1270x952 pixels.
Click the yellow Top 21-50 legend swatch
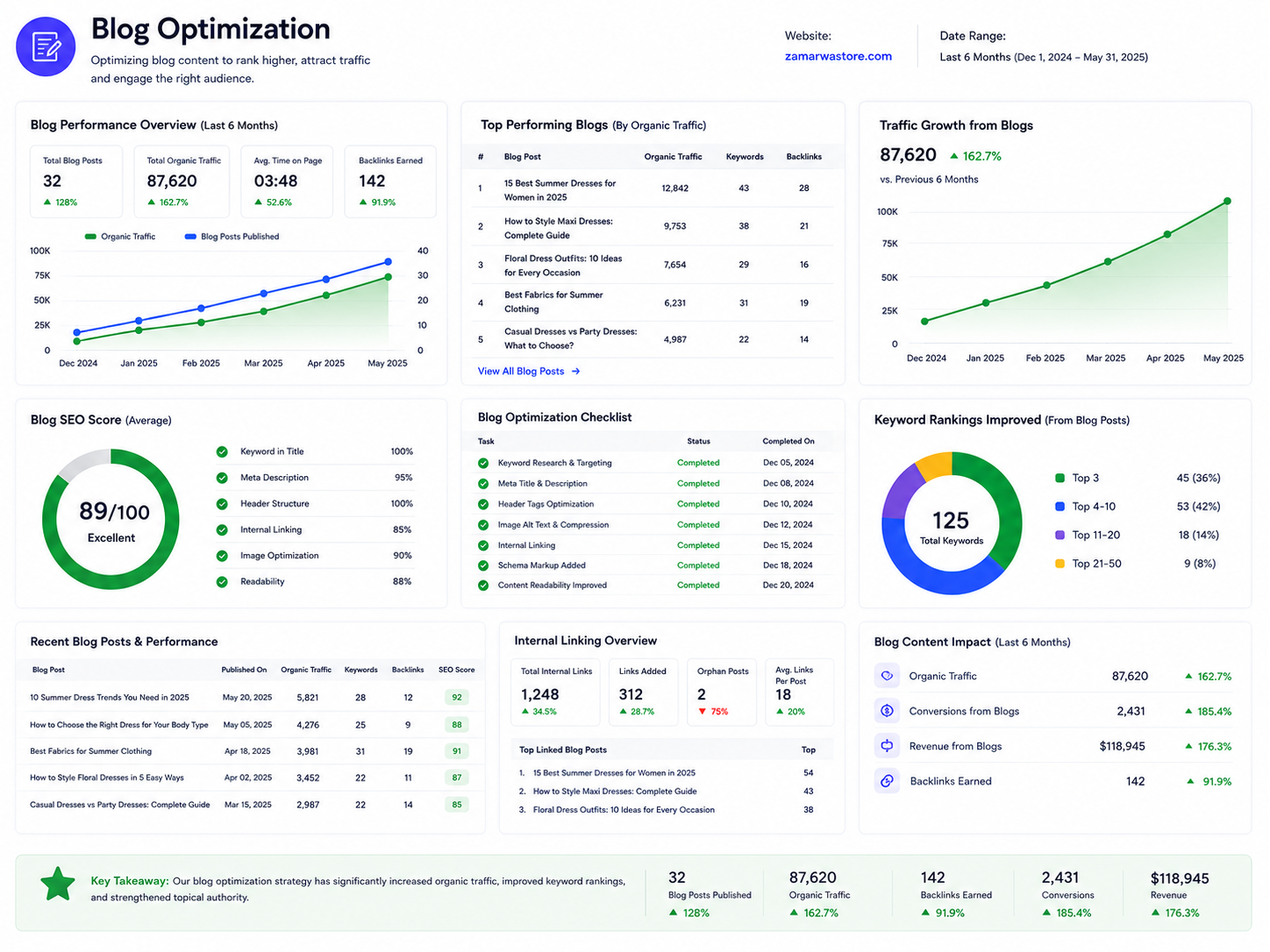[1060, 564]
